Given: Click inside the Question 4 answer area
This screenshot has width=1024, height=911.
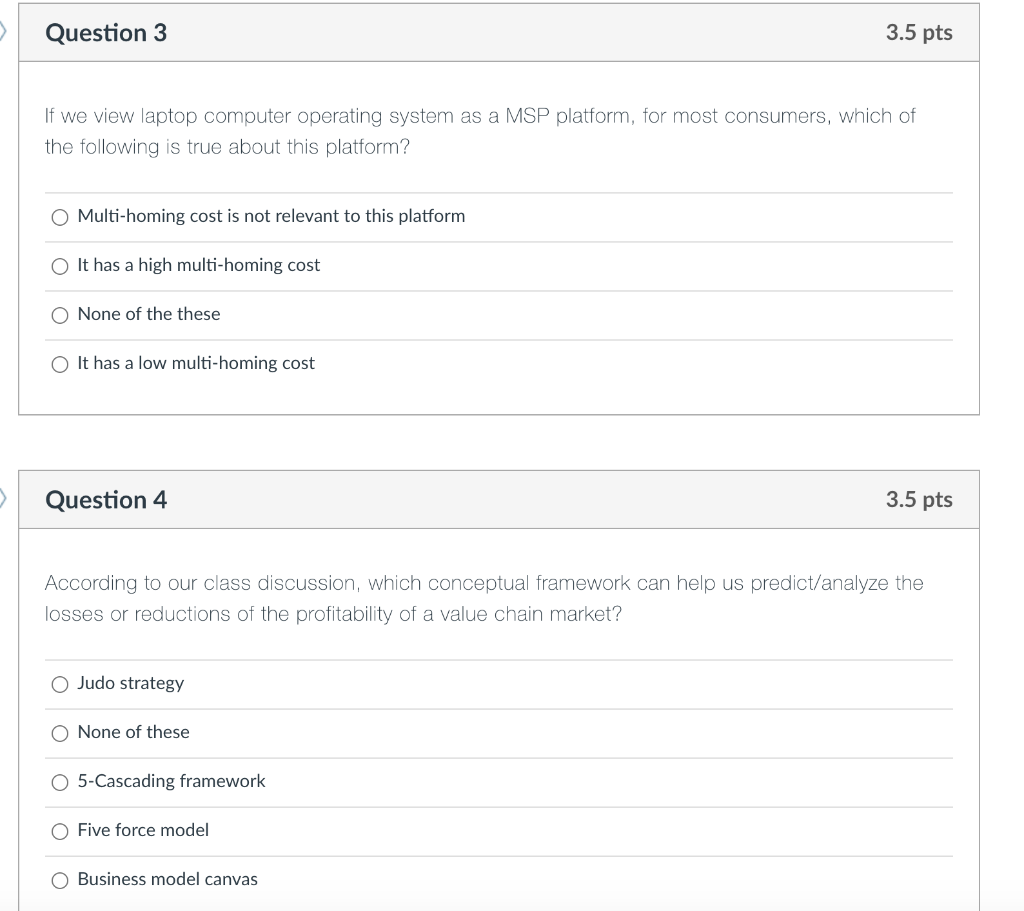Looking at the screenshot, I should pos(500,781).
